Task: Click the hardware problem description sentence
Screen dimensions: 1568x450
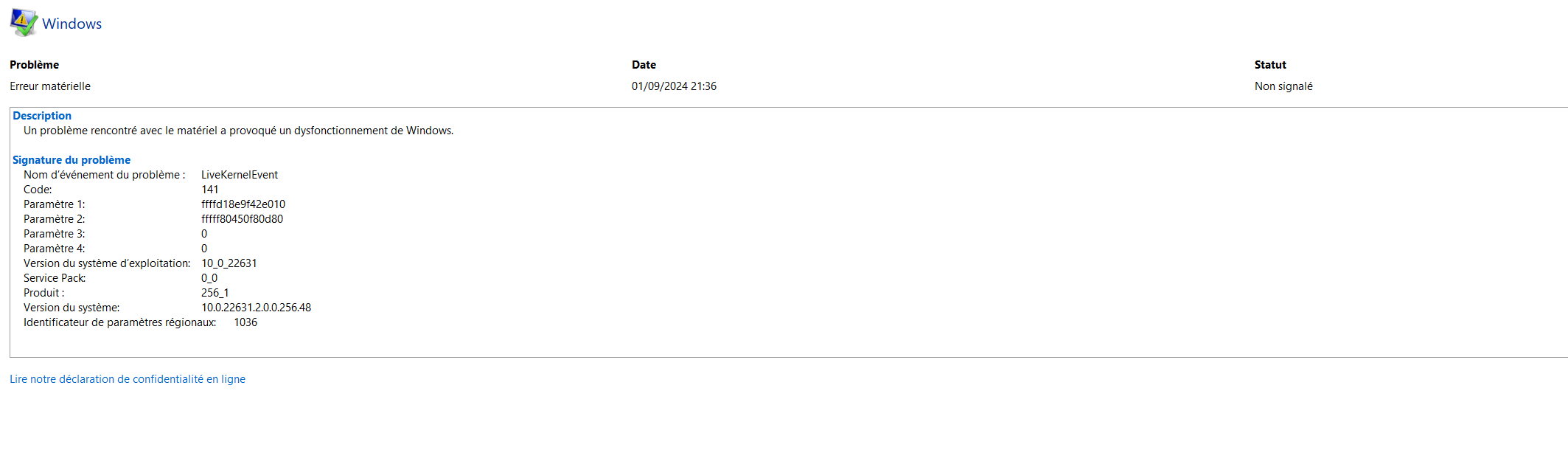Action: 238,131
